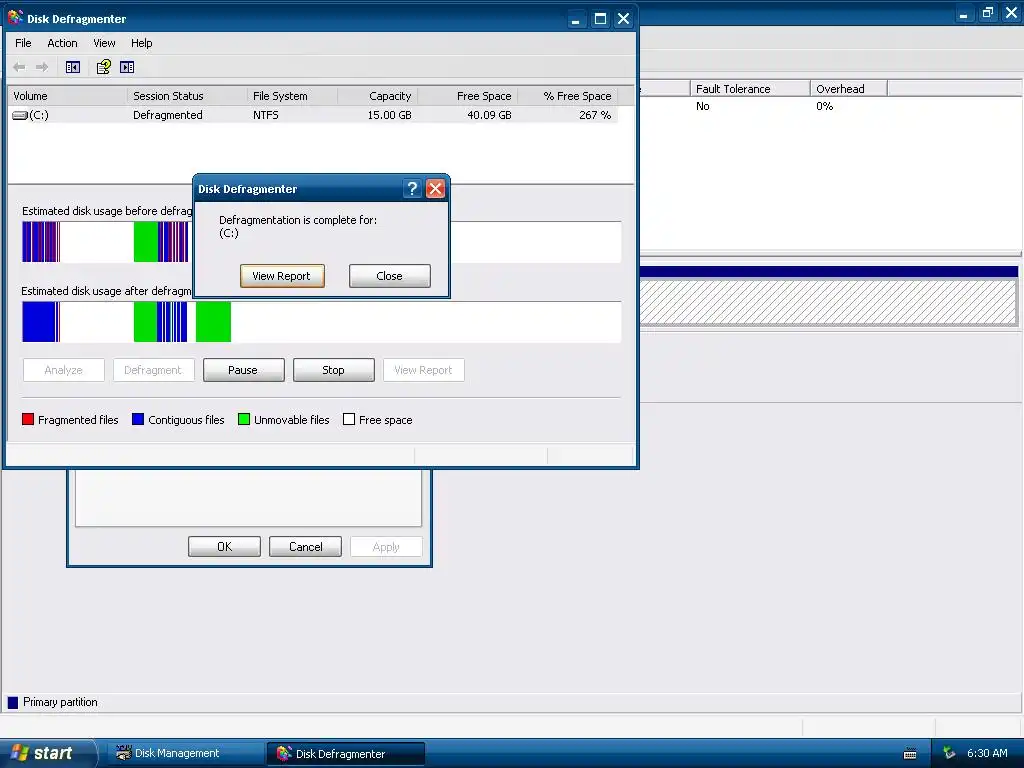Viewport: 1024px width, 768px height.
Task: Click the usage-after-defragmentation graph bar
Action: tap(321, 322)
